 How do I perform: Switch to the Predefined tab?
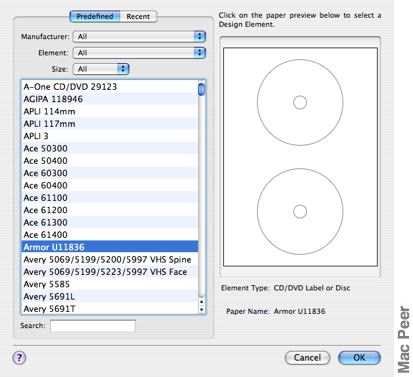pyautogui.click(x=95, y=16)
